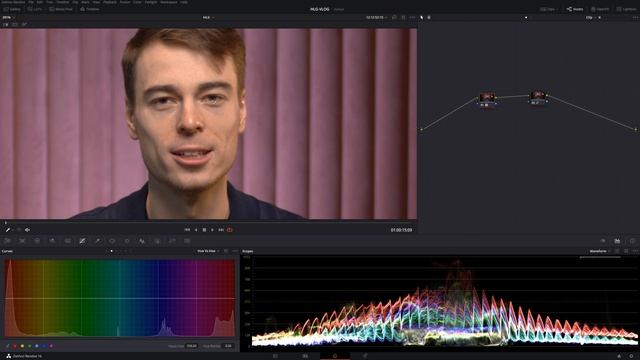Viewport: 640px width, 360px height.
Task: Stop playback
Action: [204, 230]
